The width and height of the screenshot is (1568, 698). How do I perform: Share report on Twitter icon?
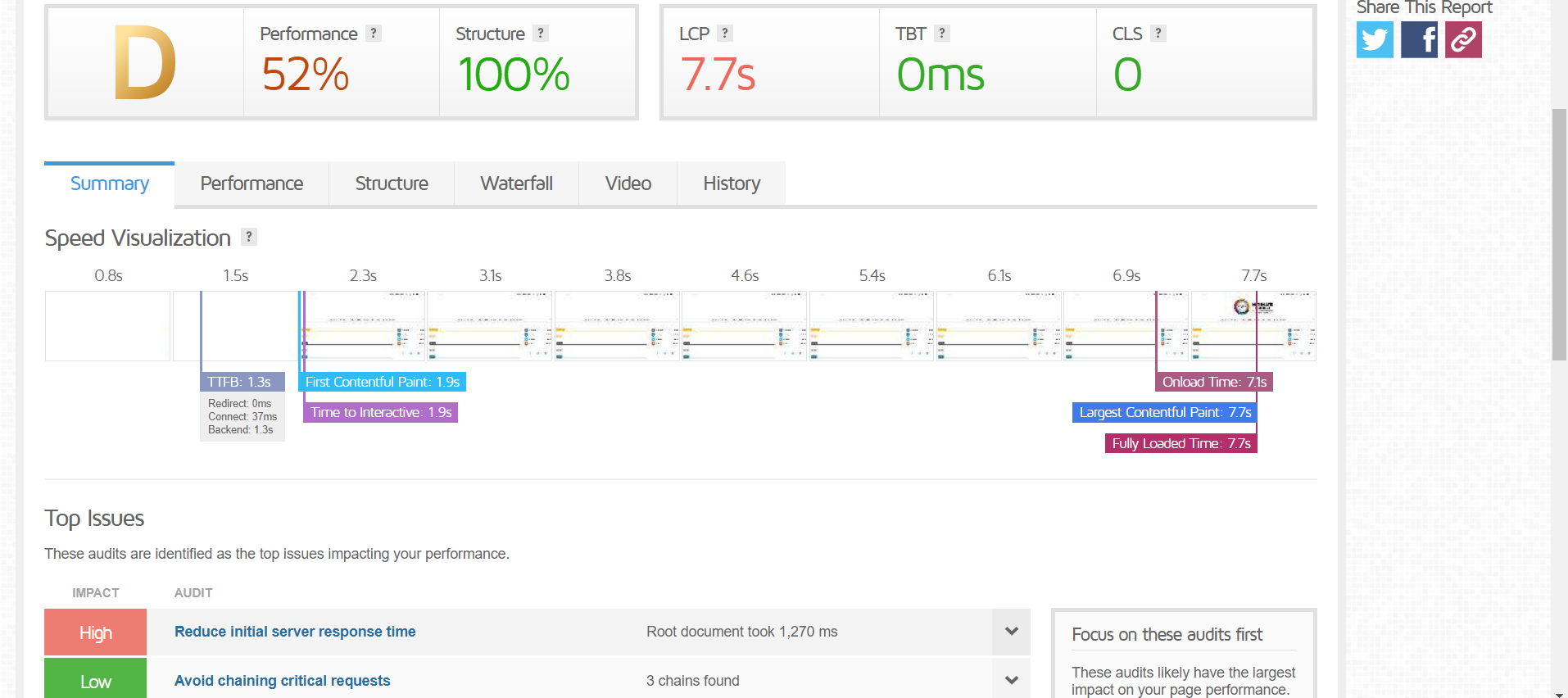point(1375,39)
